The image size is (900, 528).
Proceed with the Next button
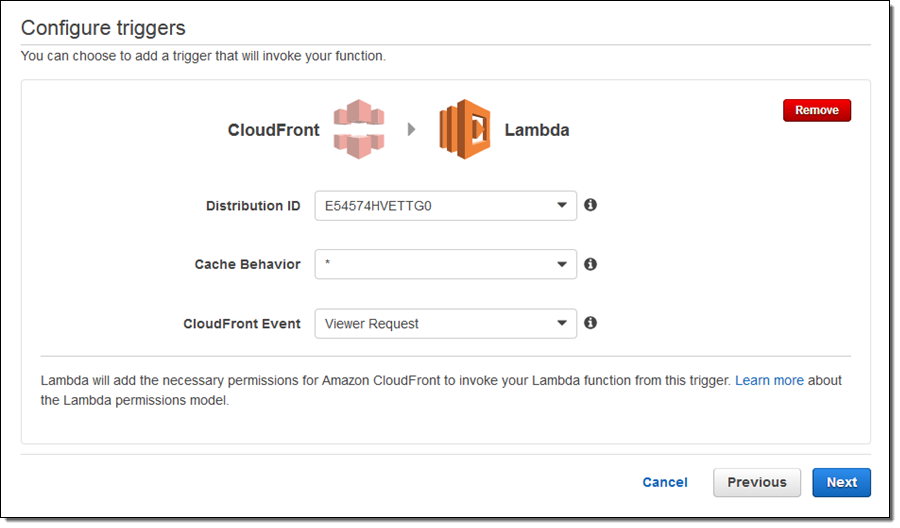pos(841,482)
